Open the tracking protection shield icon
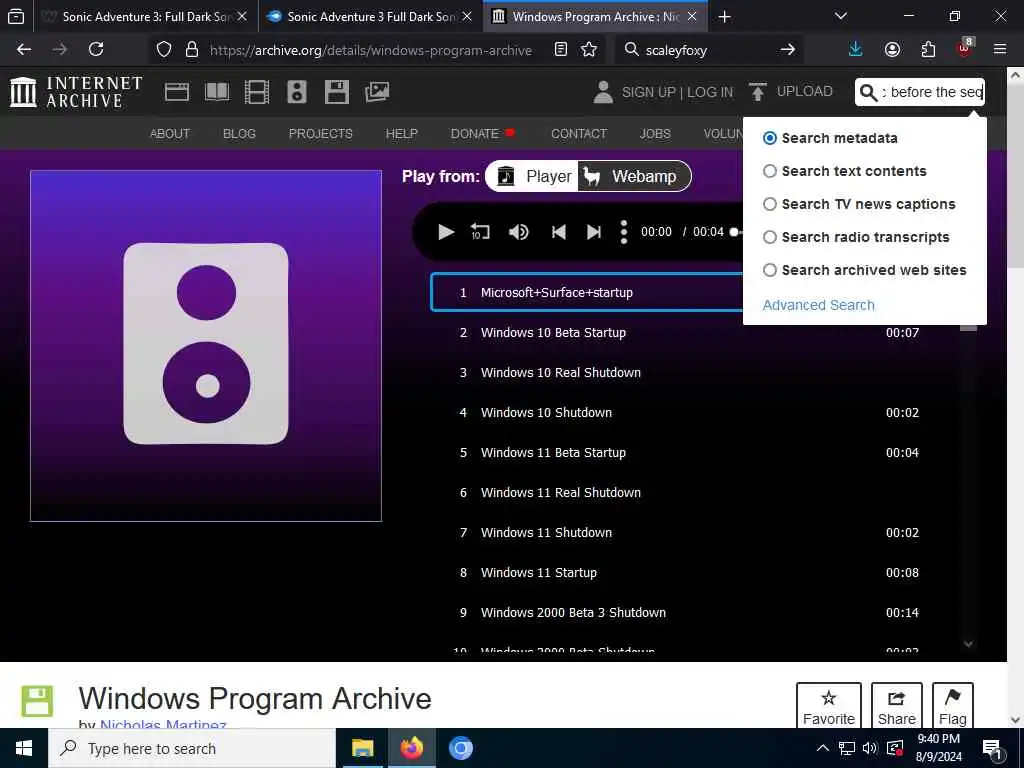This screenshot has height=768, width=1024. click(164, 50)
